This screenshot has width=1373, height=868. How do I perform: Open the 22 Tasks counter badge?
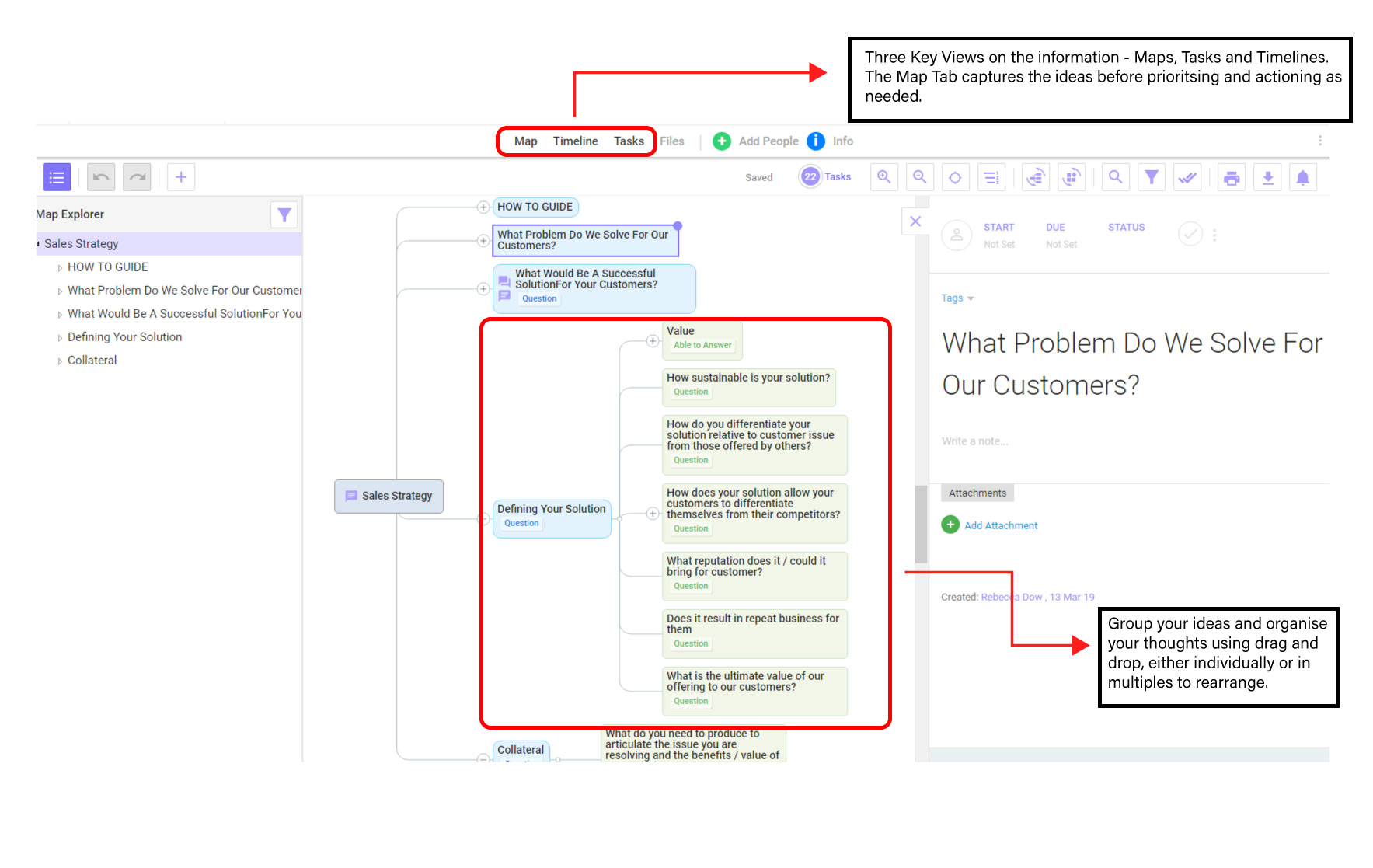(810, 176)
